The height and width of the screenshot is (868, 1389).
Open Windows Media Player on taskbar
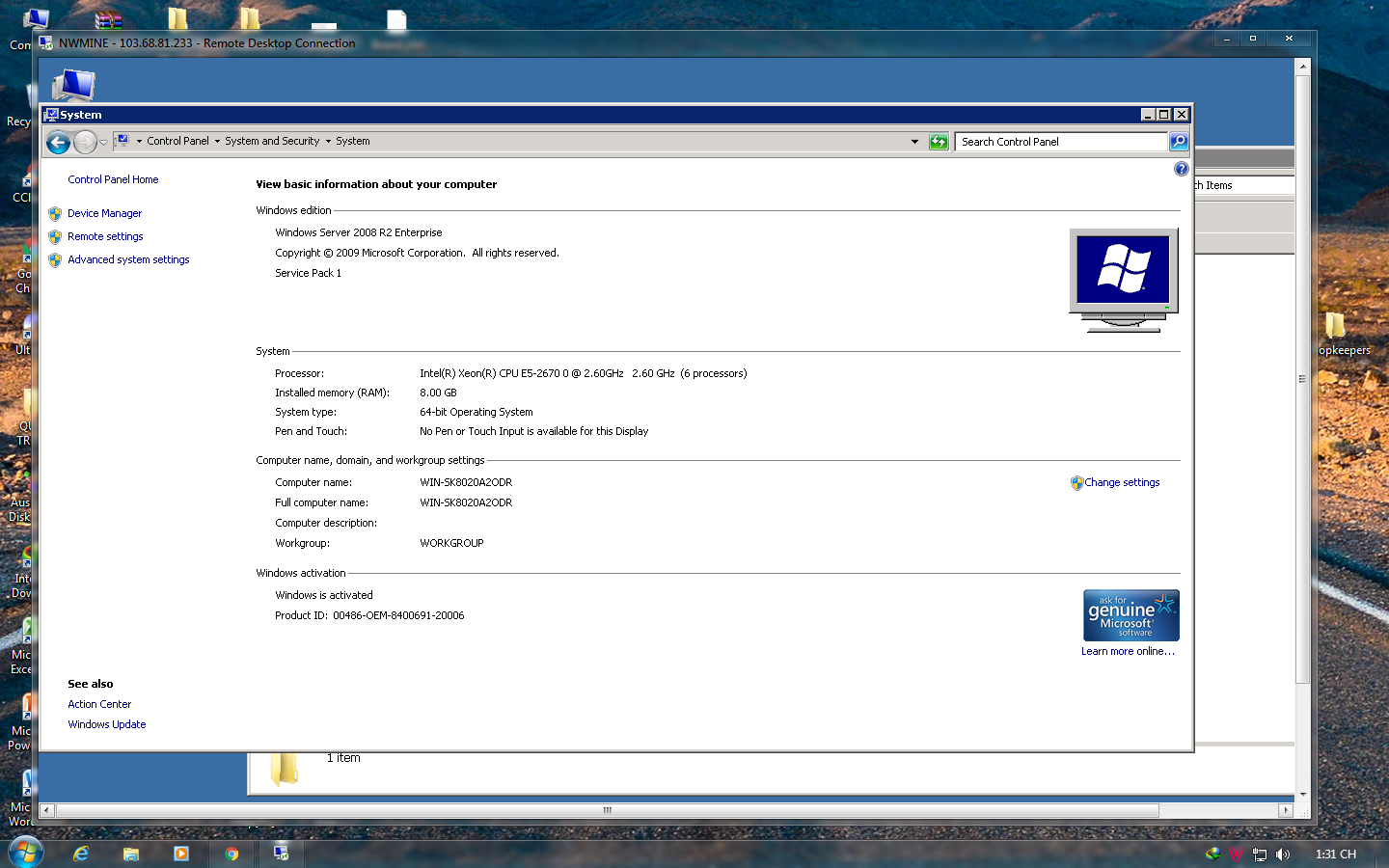pos(181,854)
